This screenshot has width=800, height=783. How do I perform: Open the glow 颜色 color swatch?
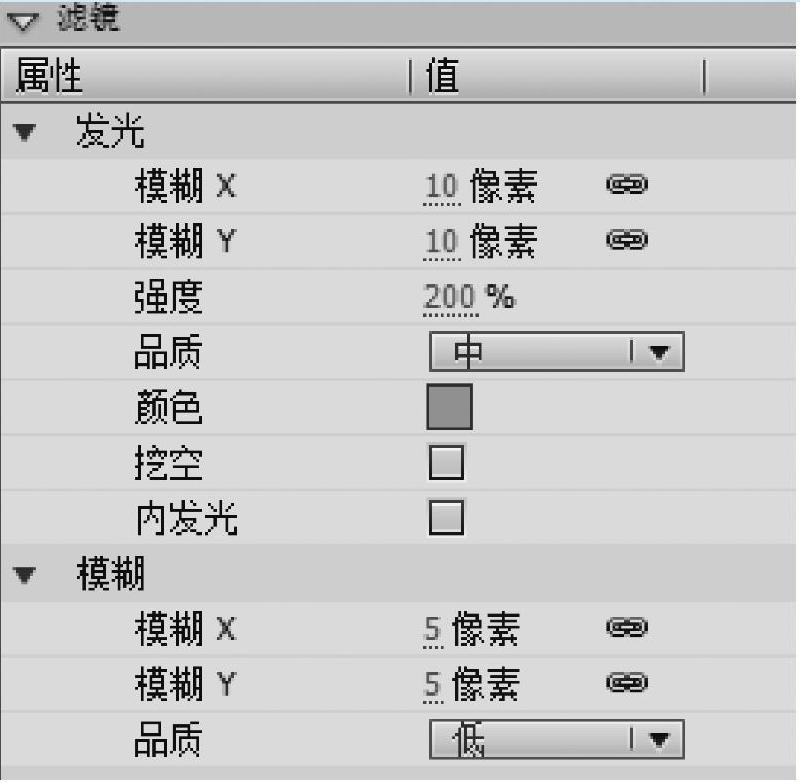point(449,407)
